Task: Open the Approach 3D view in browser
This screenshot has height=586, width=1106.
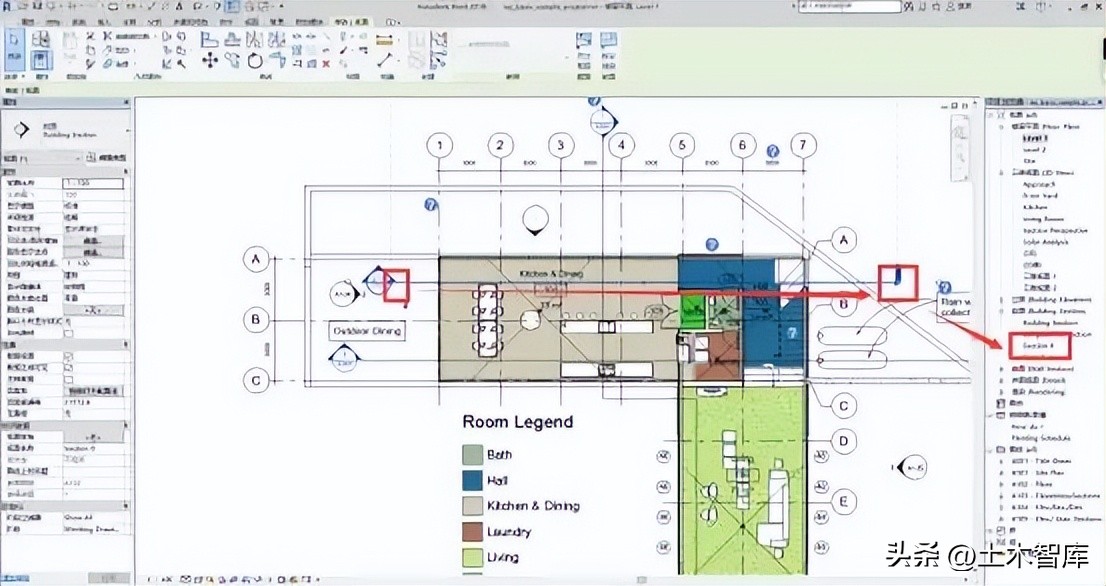Action: pyautogui.click(x=1039, y=184)
